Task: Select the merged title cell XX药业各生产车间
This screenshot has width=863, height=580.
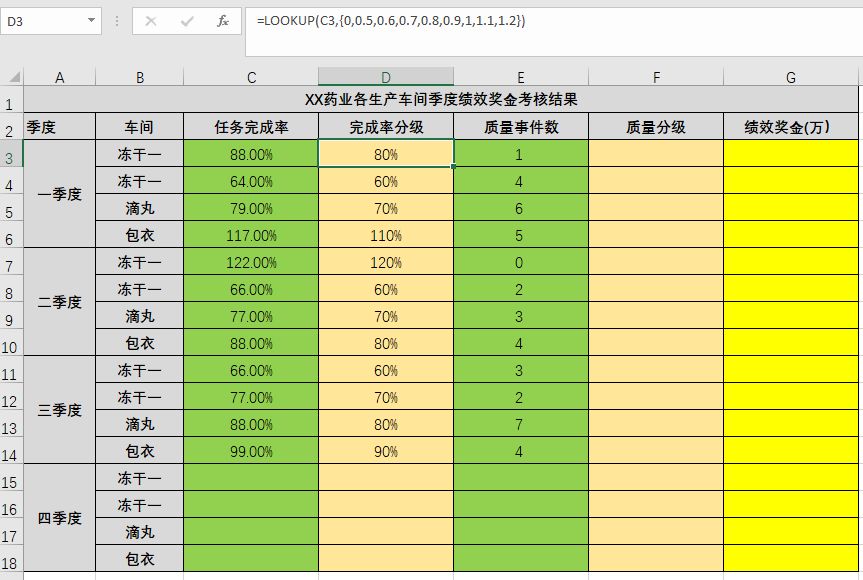Action: 440,100
